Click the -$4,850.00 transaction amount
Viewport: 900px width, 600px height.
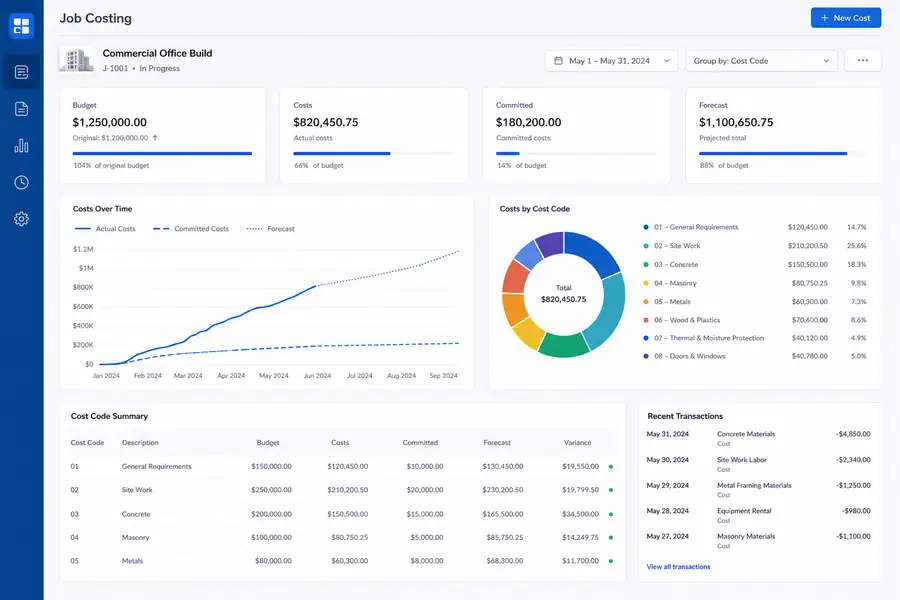pos(853,434)
